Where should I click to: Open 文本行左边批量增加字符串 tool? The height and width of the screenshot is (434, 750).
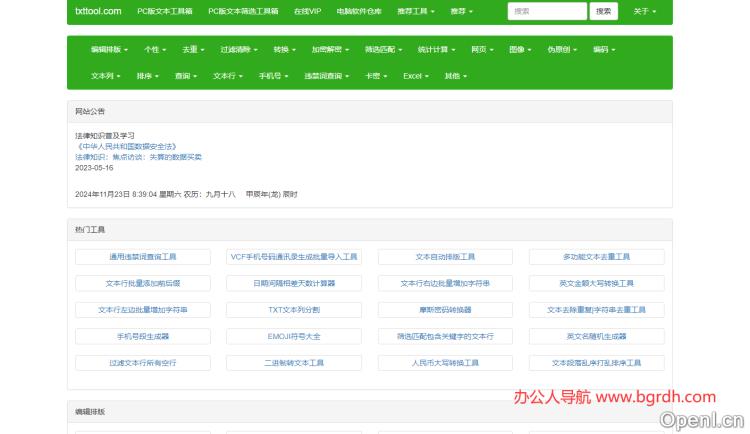(x=143, y=310)
